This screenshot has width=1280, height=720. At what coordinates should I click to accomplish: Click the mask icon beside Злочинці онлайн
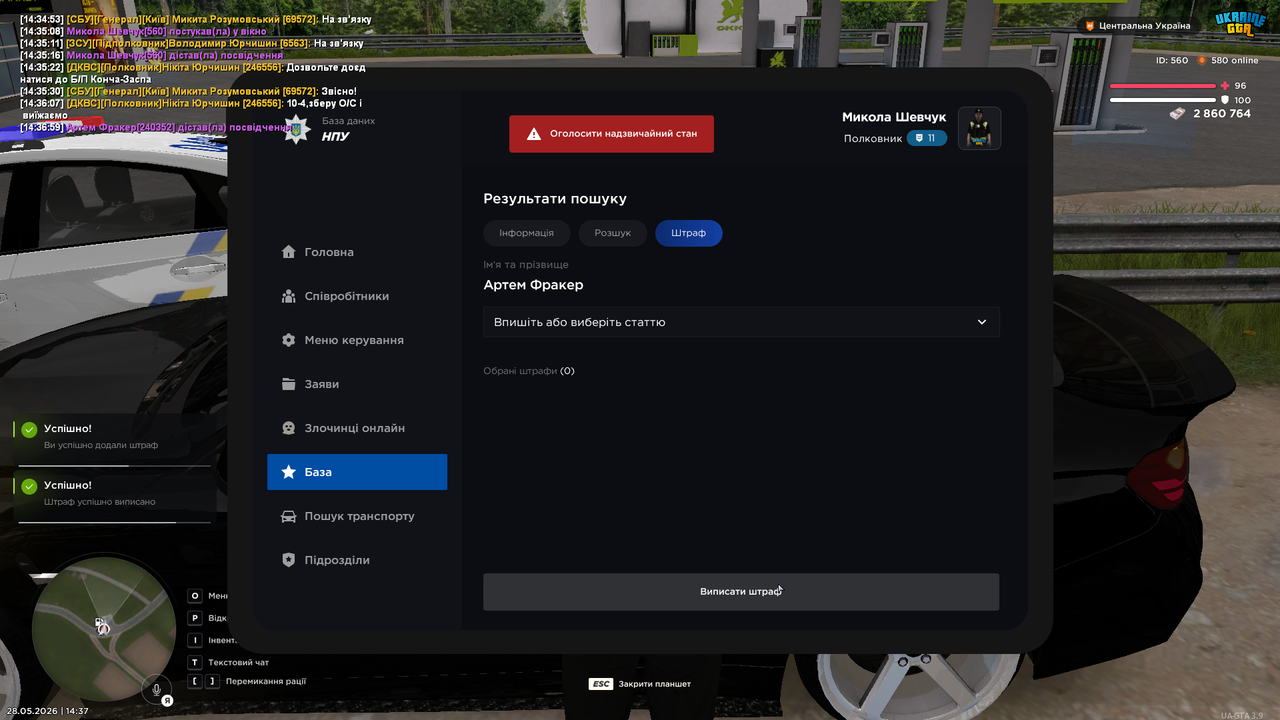coord(289,428)
